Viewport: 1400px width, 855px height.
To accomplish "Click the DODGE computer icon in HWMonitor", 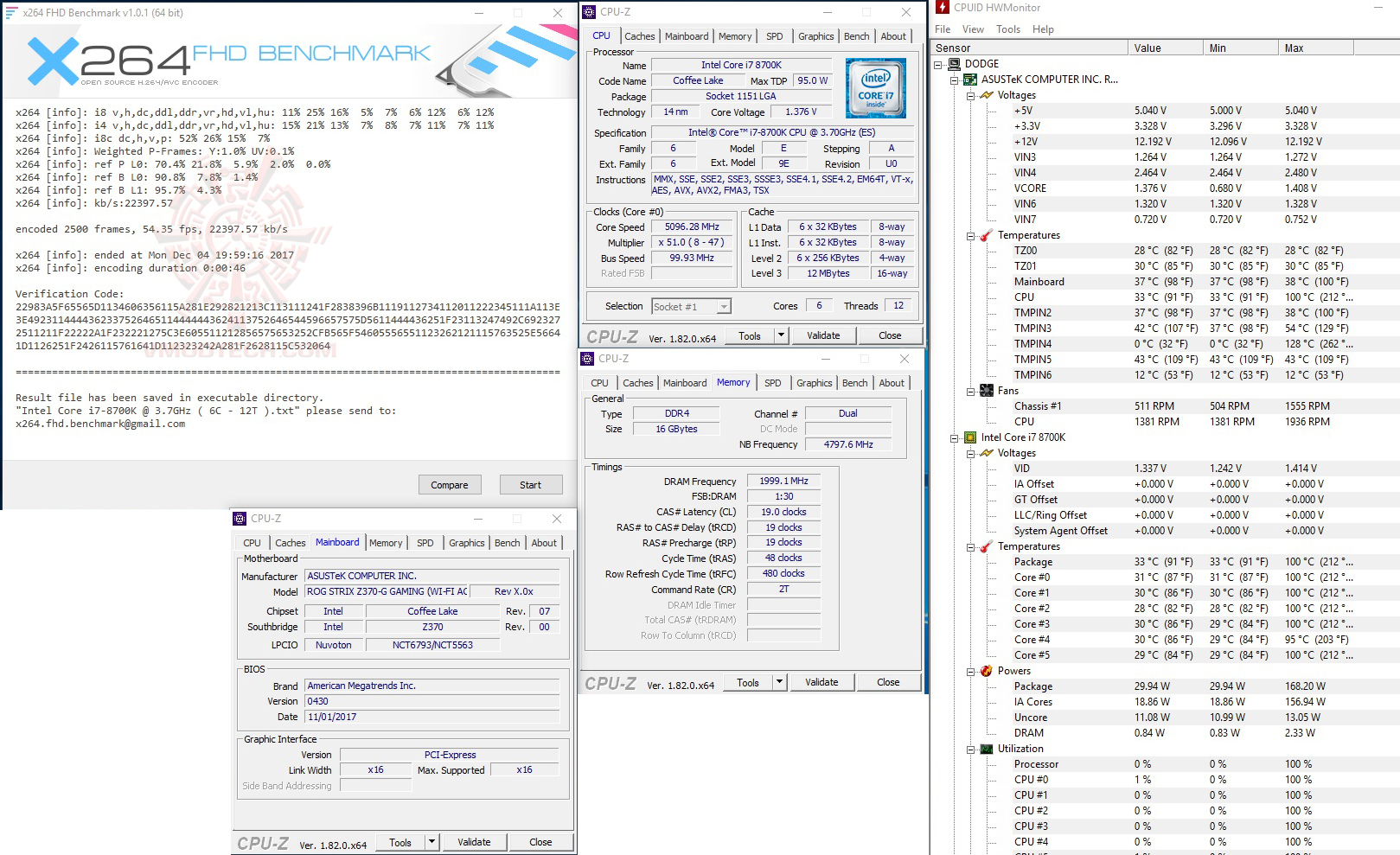I will point(955,63).
